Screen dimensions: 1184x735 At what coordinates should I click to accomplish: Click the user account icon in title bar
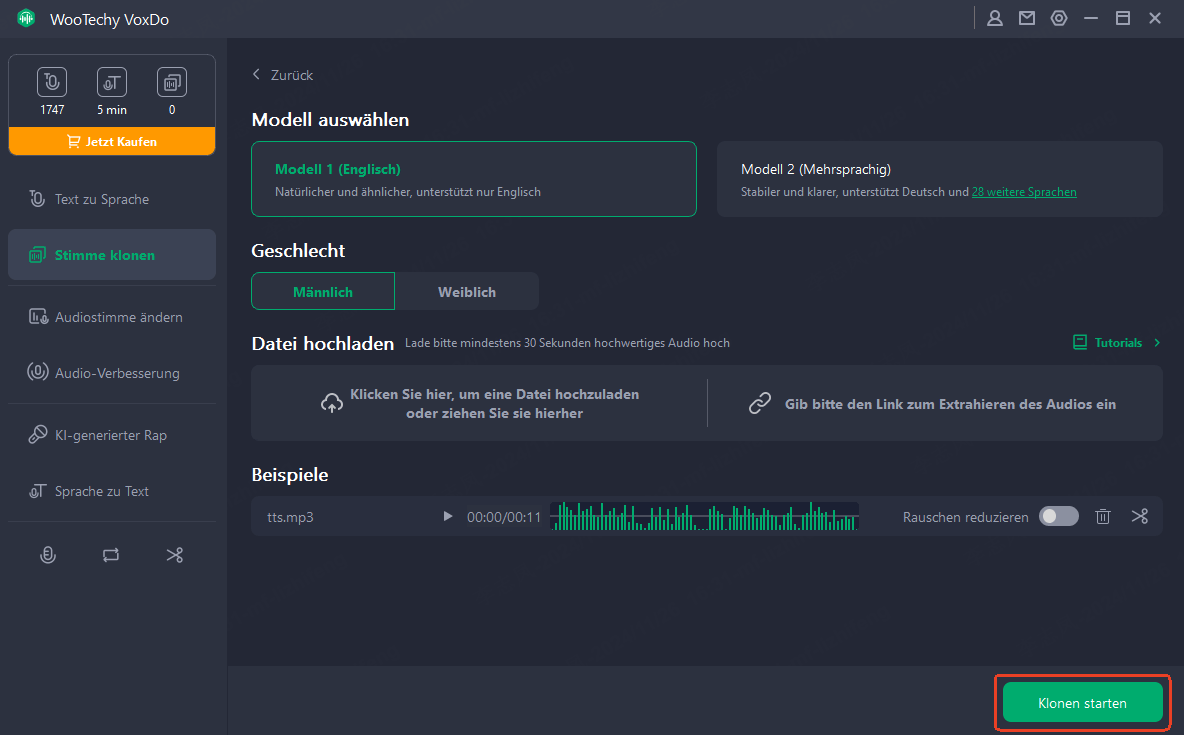[994, 18]
